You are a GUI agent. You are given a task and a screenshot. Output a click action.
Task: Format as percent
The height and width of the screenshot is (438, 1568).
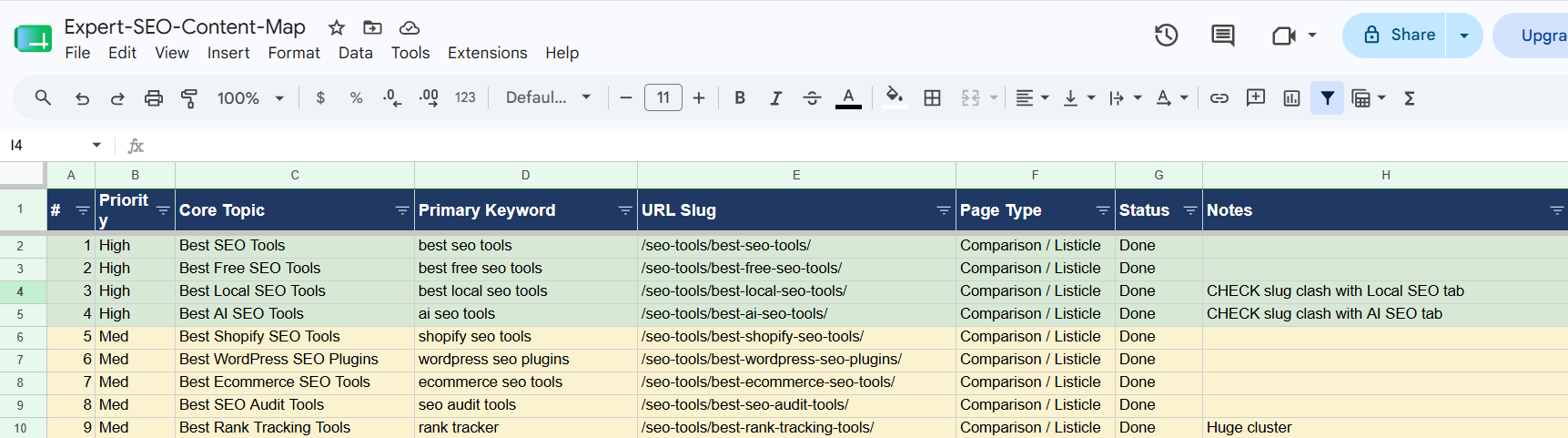tap(356, 97)
